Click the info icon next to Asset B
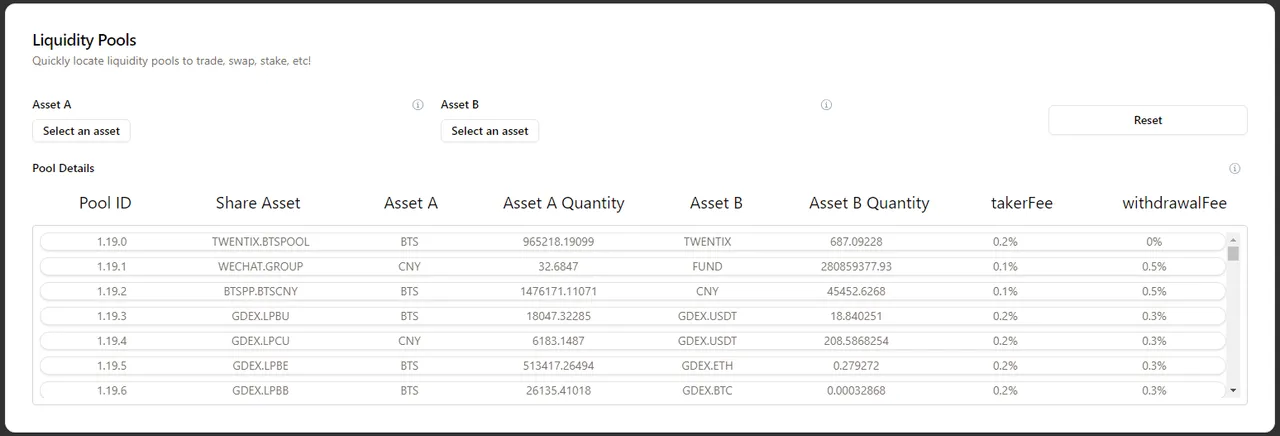Screen dimensions: 1280x436 (x=826, y=105)
